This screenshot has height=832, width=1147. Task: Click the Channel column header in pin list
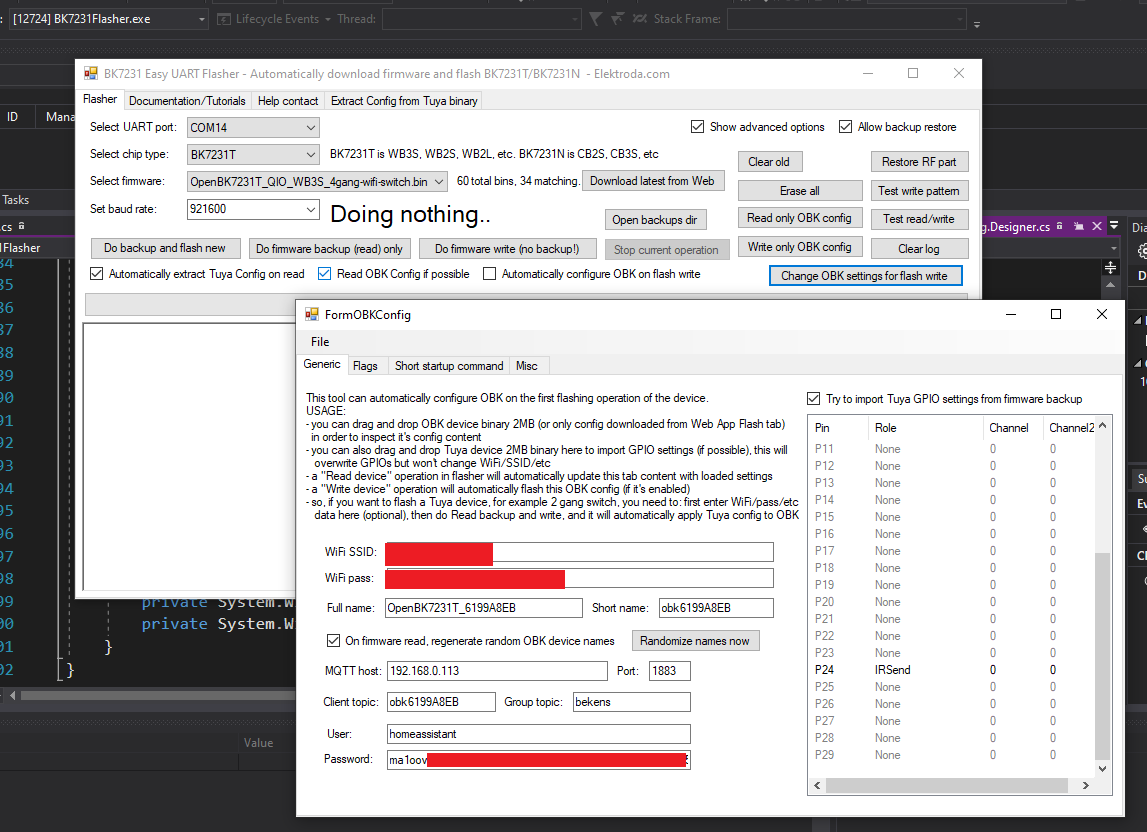click(x=1012, y=428)
